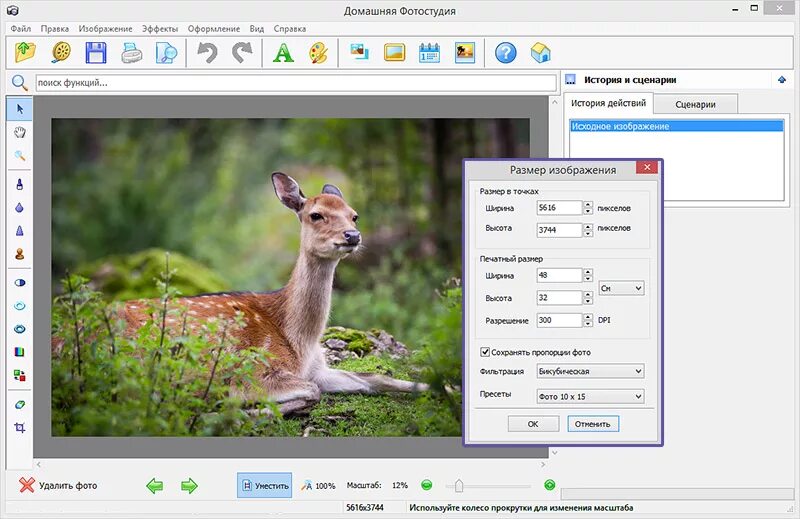Collapse the 'История и сценарии' panel arrow

[782, 80]
